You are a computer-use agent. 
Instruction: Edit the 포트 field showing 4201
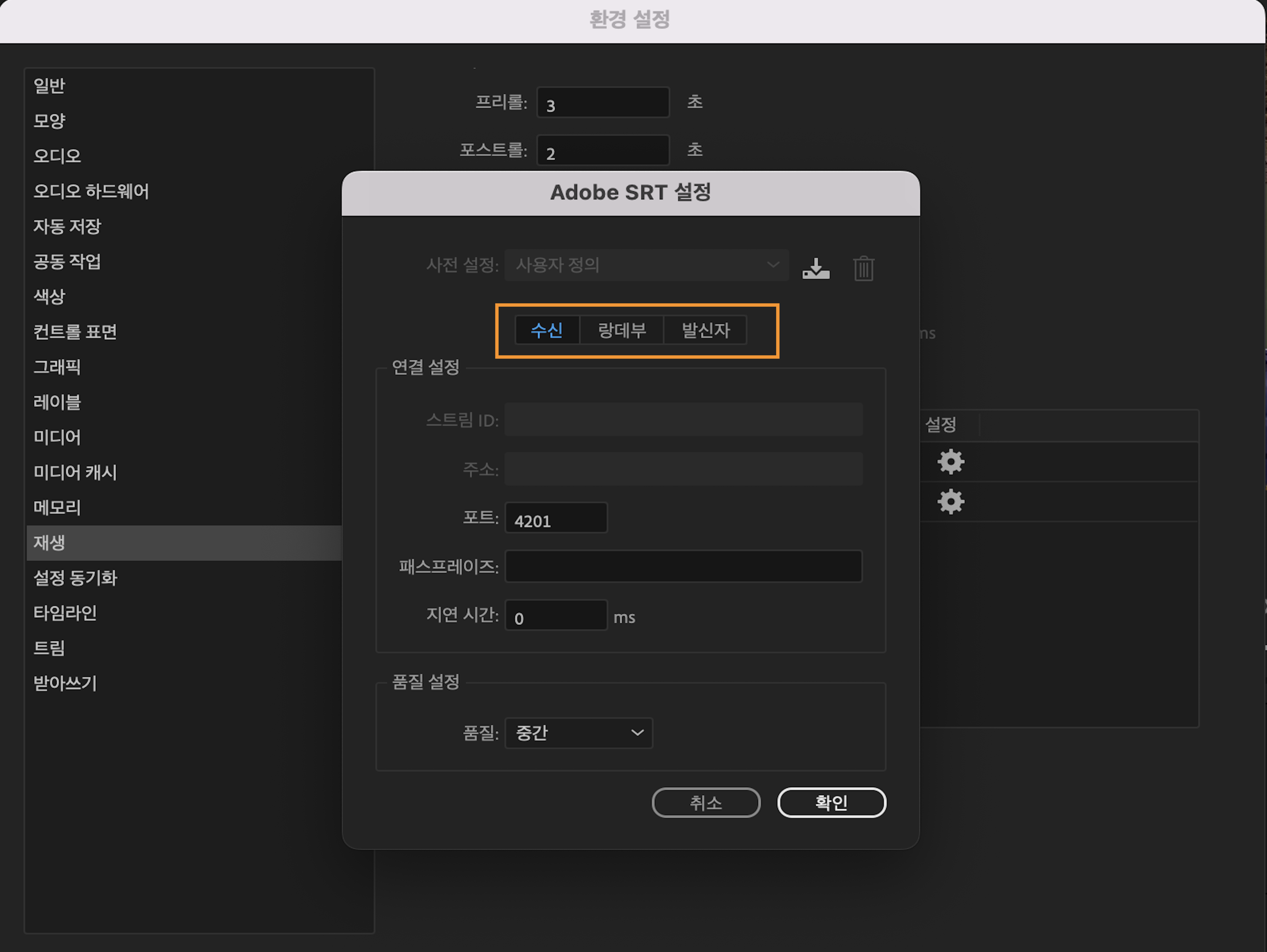[x=555, y=519]
